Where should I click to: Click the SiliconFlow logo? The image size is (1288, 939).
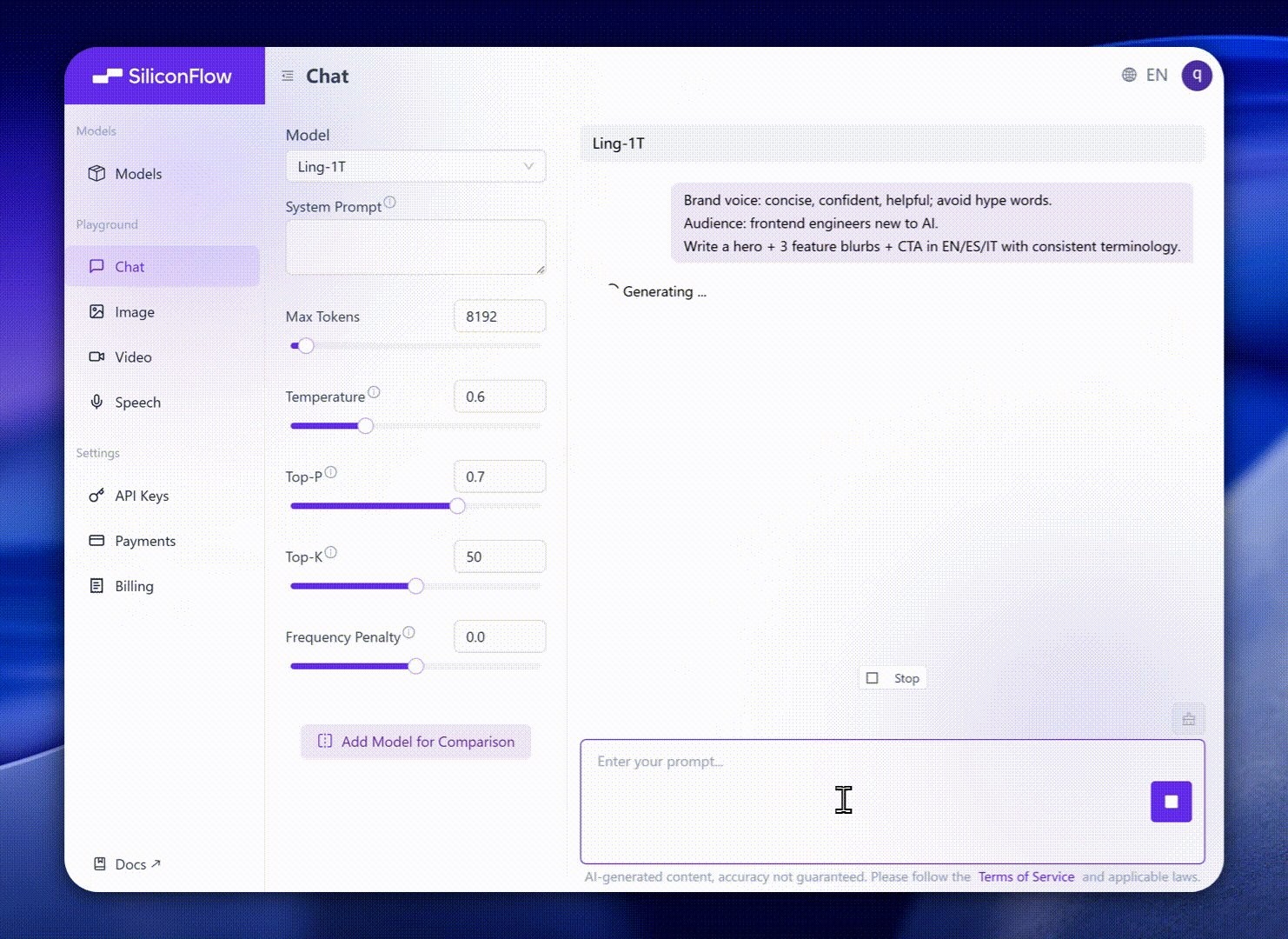[163, 77]
